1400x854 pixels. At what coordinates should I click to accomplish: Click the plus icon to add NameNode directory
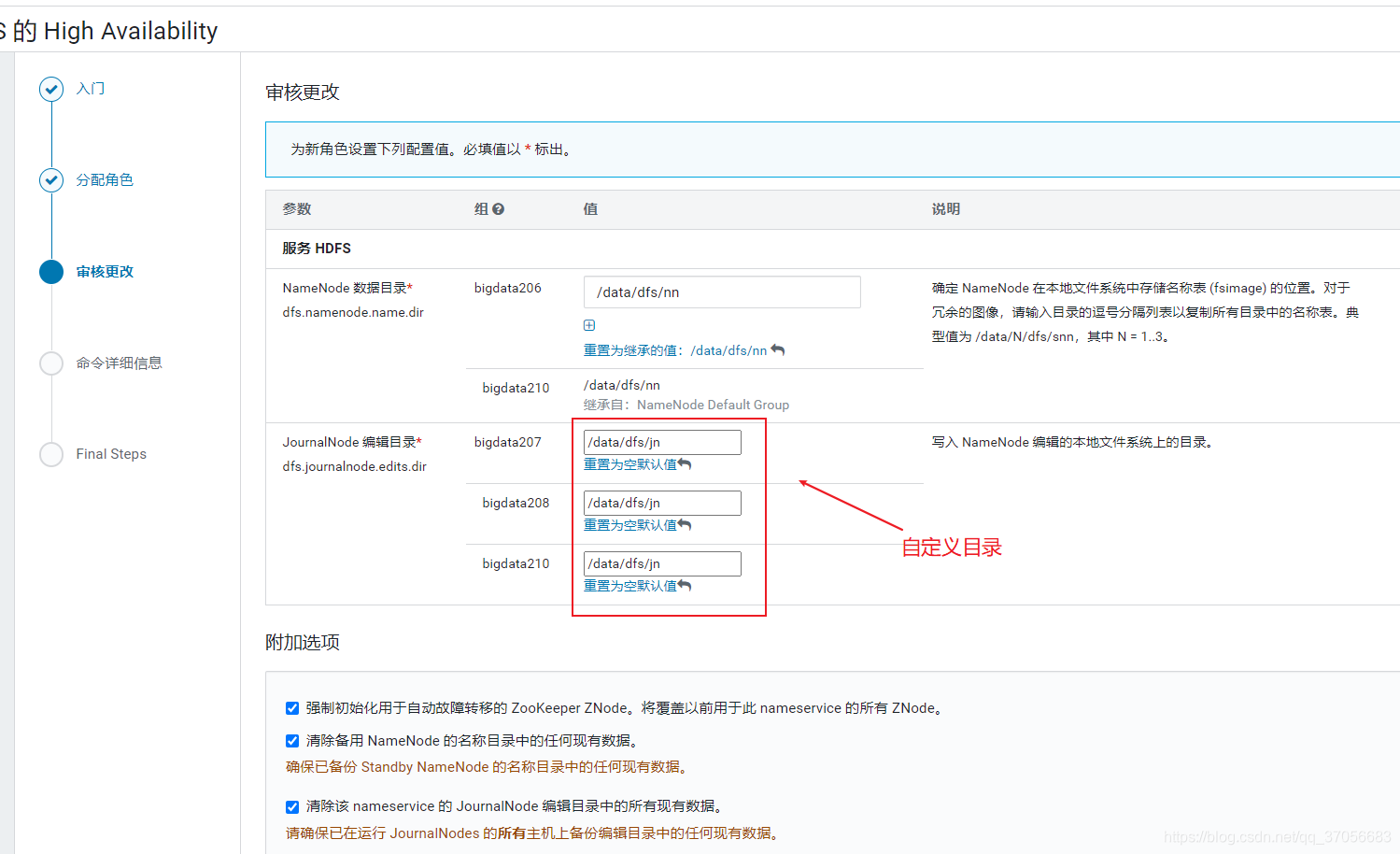click(x=589, y=325)
